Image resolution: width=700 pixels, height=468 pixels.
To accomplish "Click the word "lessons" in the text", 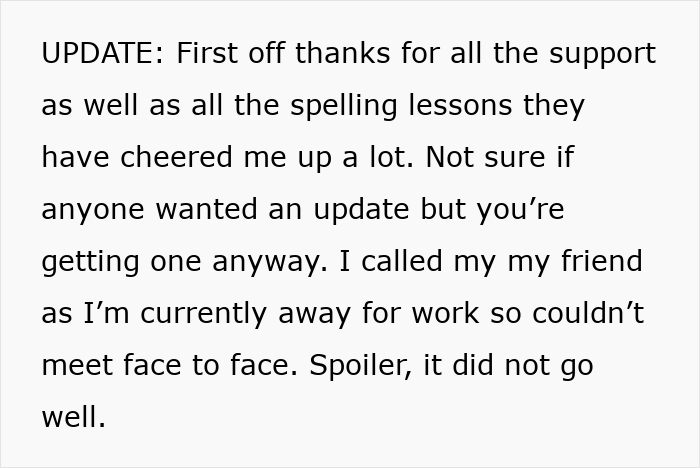I will [x=460, y=105].
